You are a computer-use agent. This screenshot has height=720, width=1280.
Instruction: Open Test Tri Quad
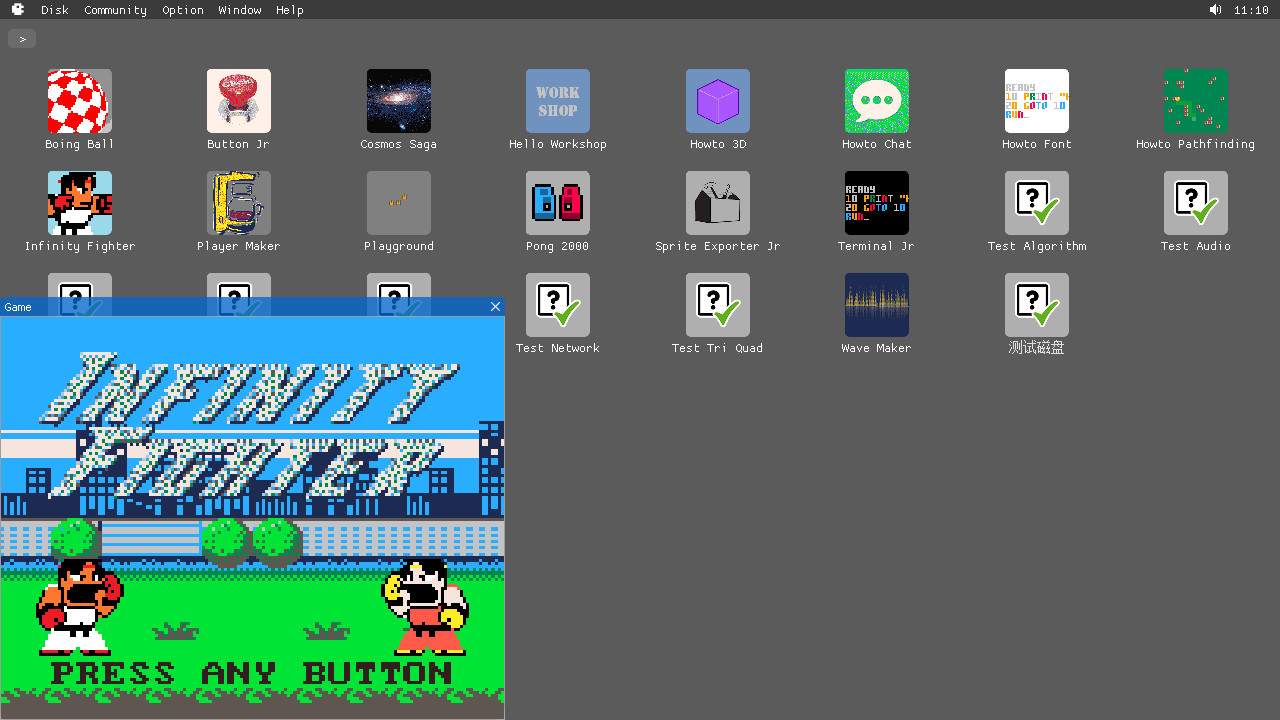tap(717, 304)
